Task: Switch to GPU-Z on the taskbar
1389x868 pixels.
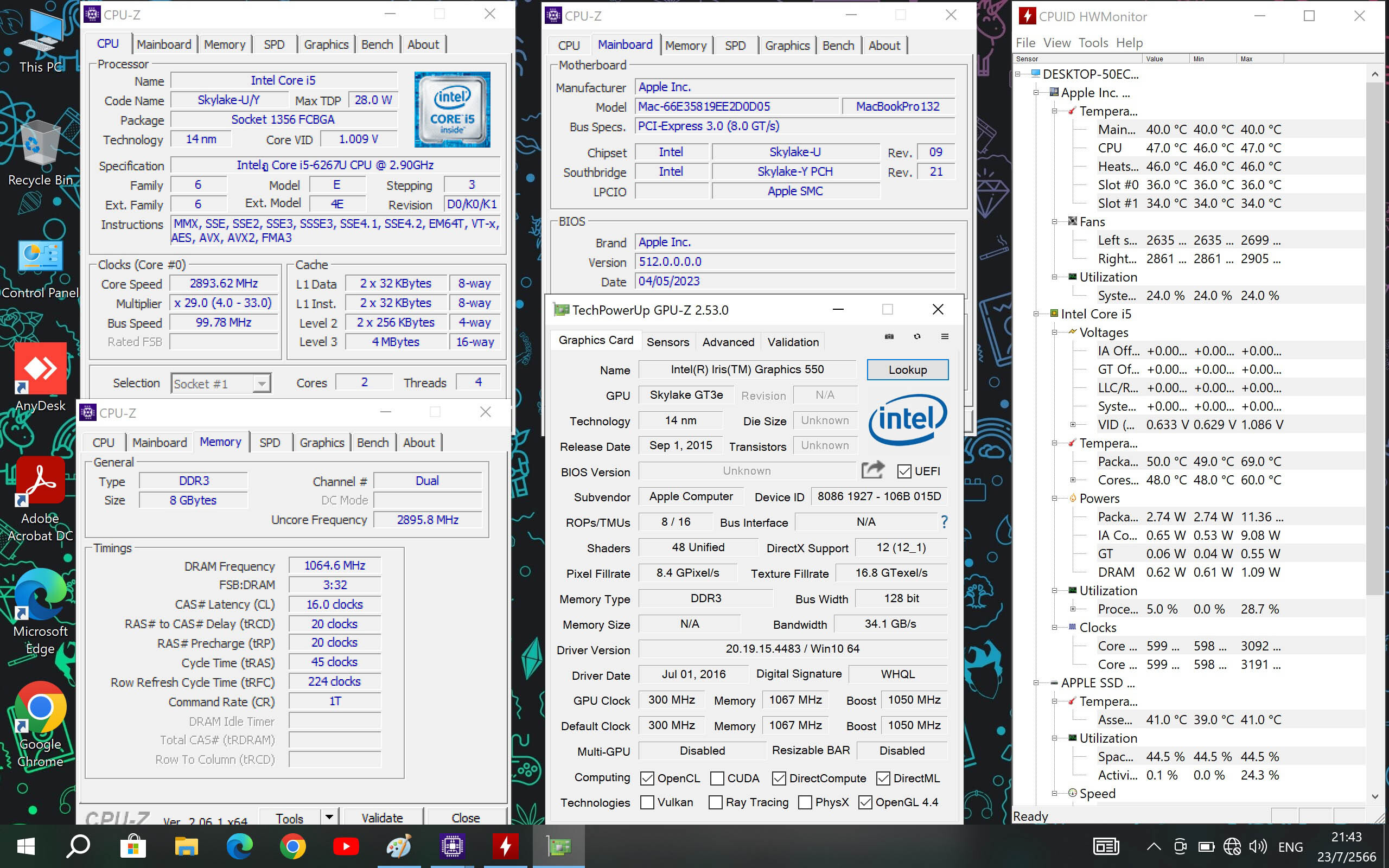Action: (558, 846)
